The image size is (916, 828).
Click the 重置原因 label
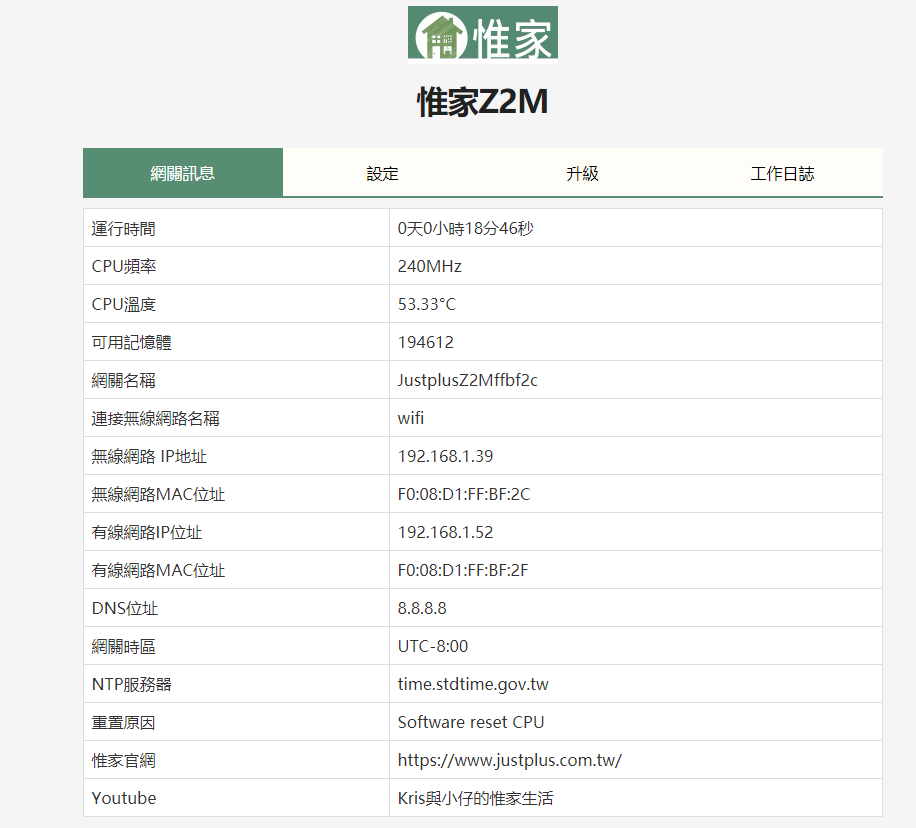click(x=123, y=722)
